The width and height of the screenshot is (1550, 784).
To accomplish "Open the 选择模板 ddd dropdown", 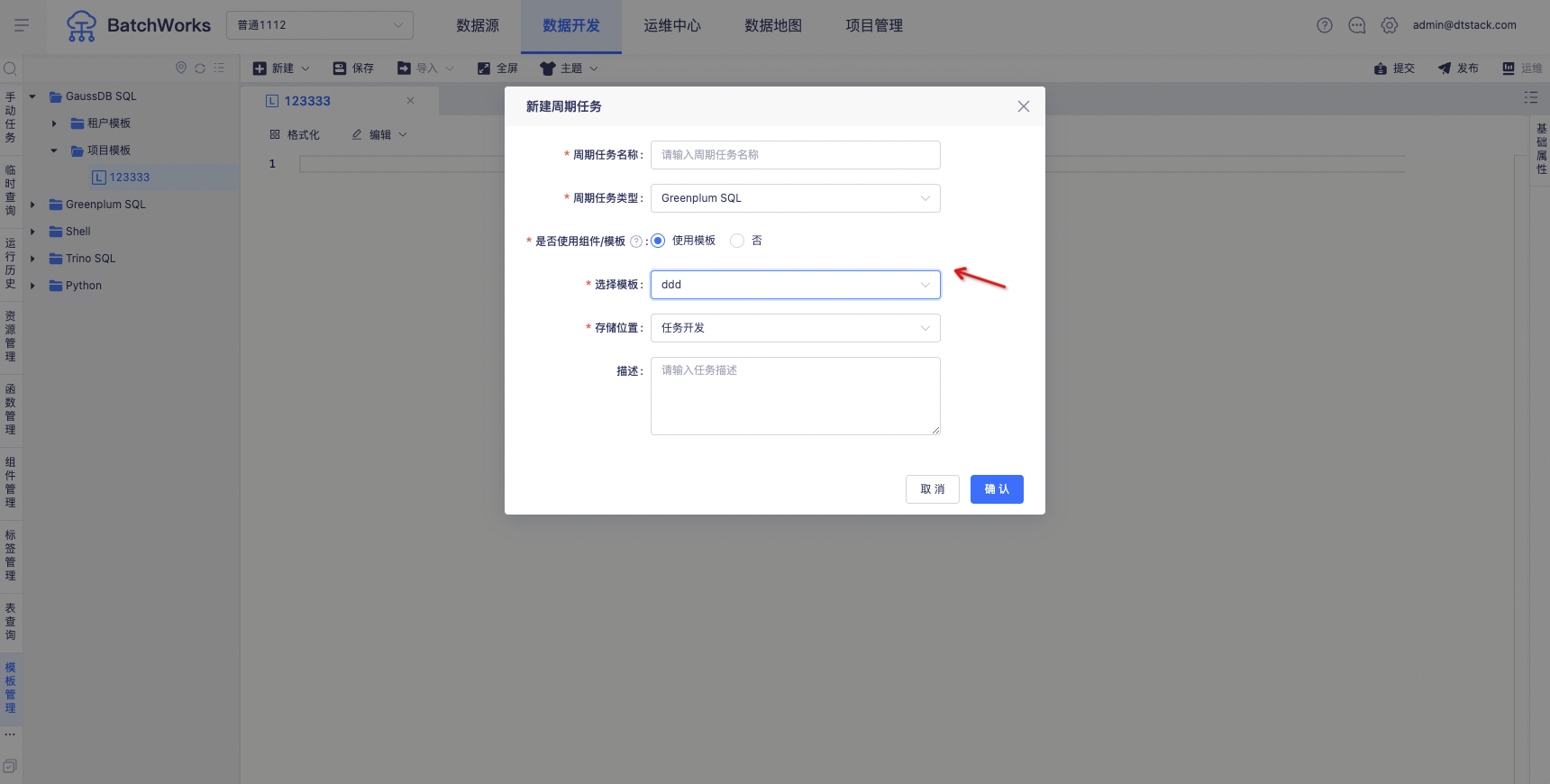I will click(796, 285).
